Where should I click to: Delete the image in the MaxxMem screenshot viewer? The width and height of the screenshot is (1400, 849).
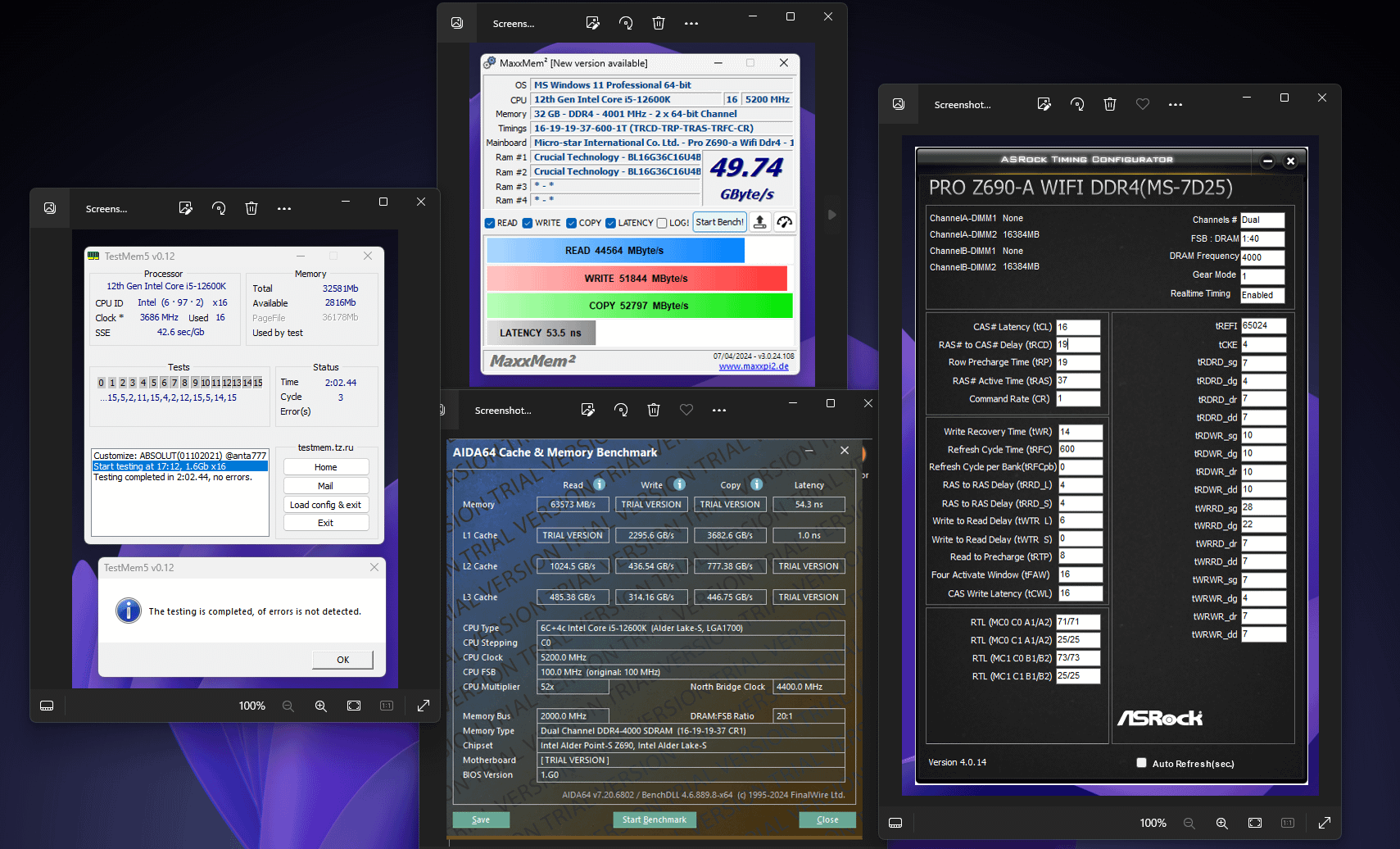[659, 23]
